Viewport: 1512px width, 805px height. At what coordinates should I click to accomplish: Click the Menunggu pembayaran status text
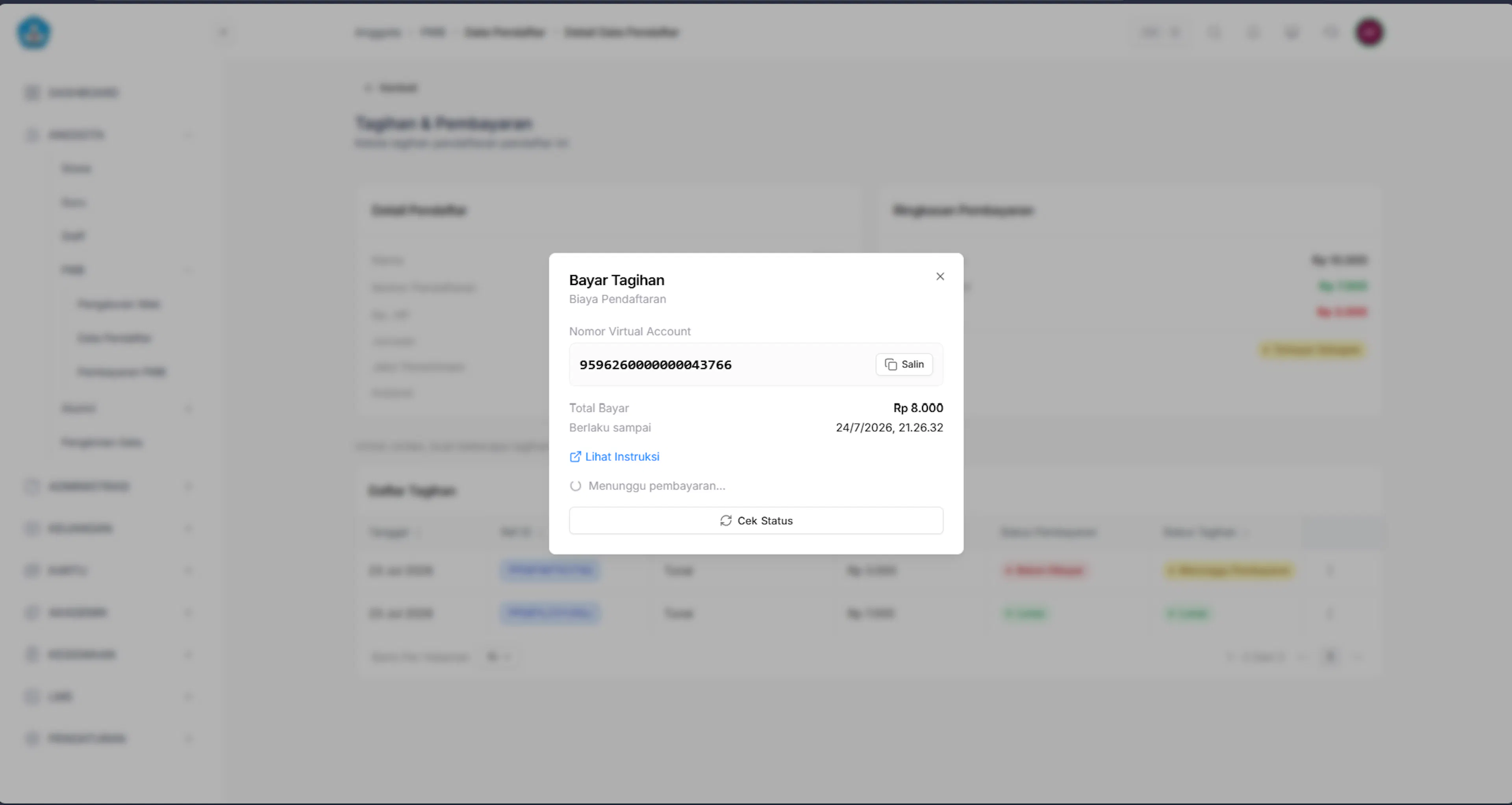click(x=657, y=486)
